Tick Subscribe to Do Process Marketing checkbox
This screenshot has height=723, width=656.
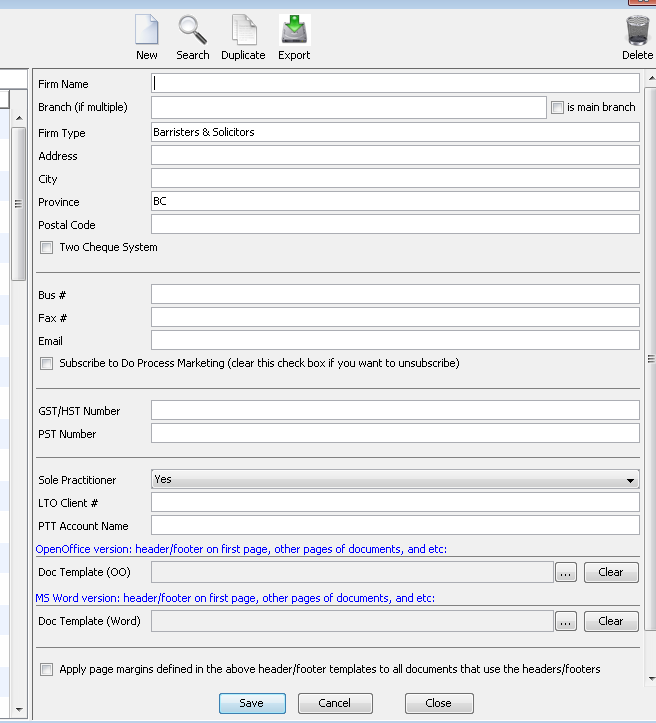(x=46, y=363)
